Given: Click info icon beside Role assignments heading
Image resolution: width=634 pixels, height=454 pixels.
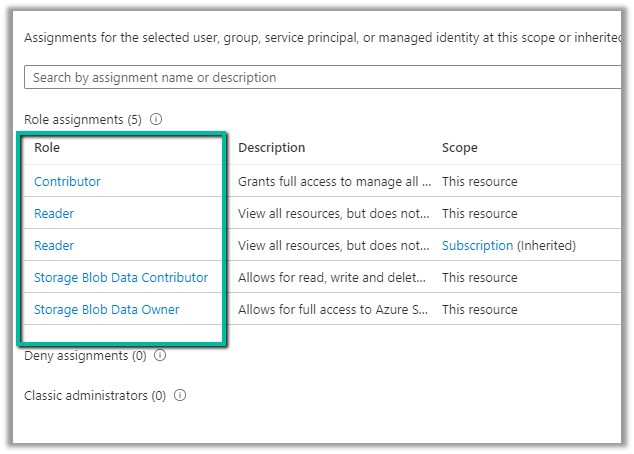Looking at the screenshot, I should pos(156,119).
